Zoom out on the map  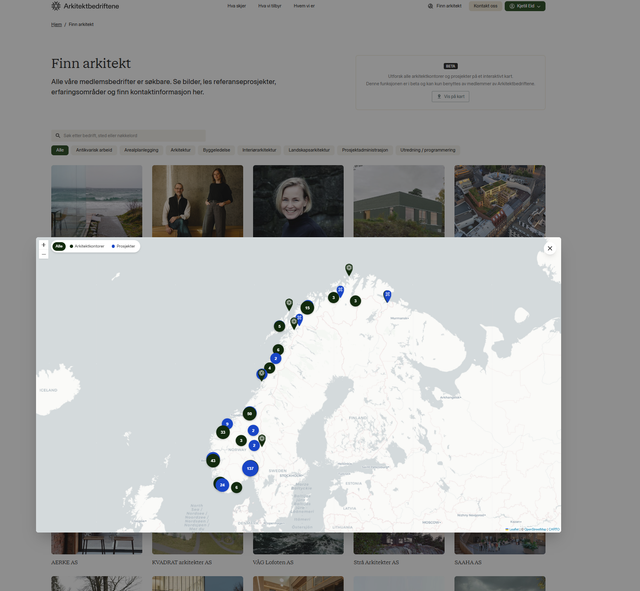coord(44,254)
